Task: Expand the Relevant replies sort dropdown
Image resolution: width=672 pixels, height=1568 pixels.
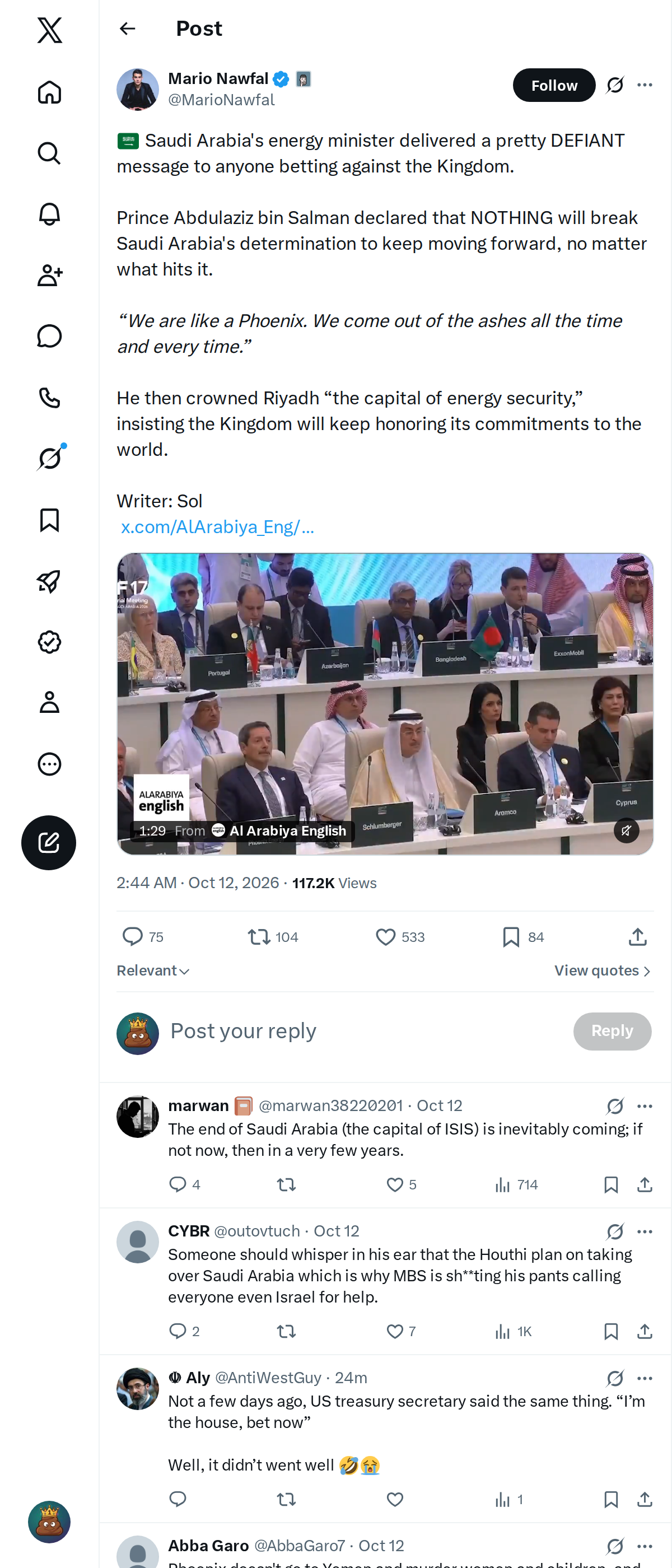Action: tap(153, 970)
